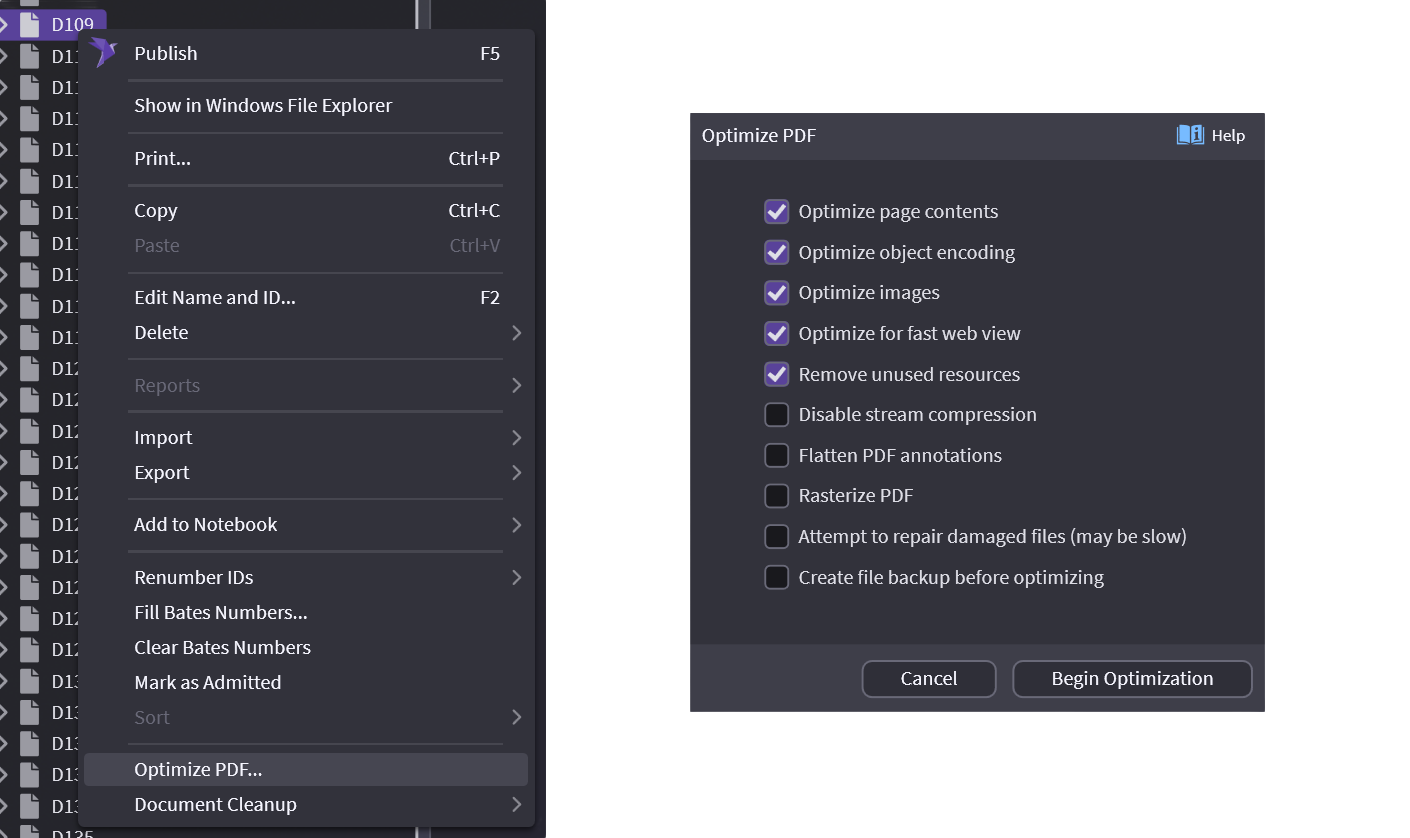The image size is (1410, 838).
Task: Select Fill Bates Numbers... menu entry
Action: point(220,612)
